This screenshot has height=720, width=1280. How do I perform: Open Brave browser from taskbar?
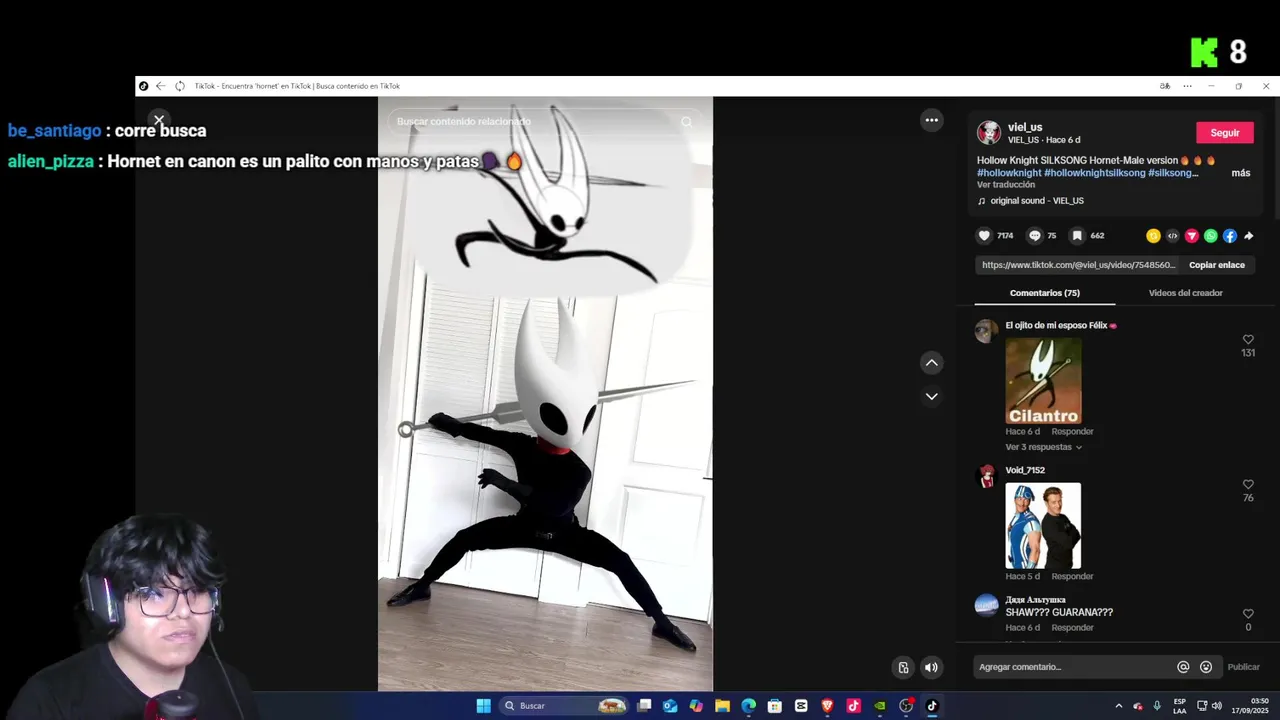(x=827, y=706)
